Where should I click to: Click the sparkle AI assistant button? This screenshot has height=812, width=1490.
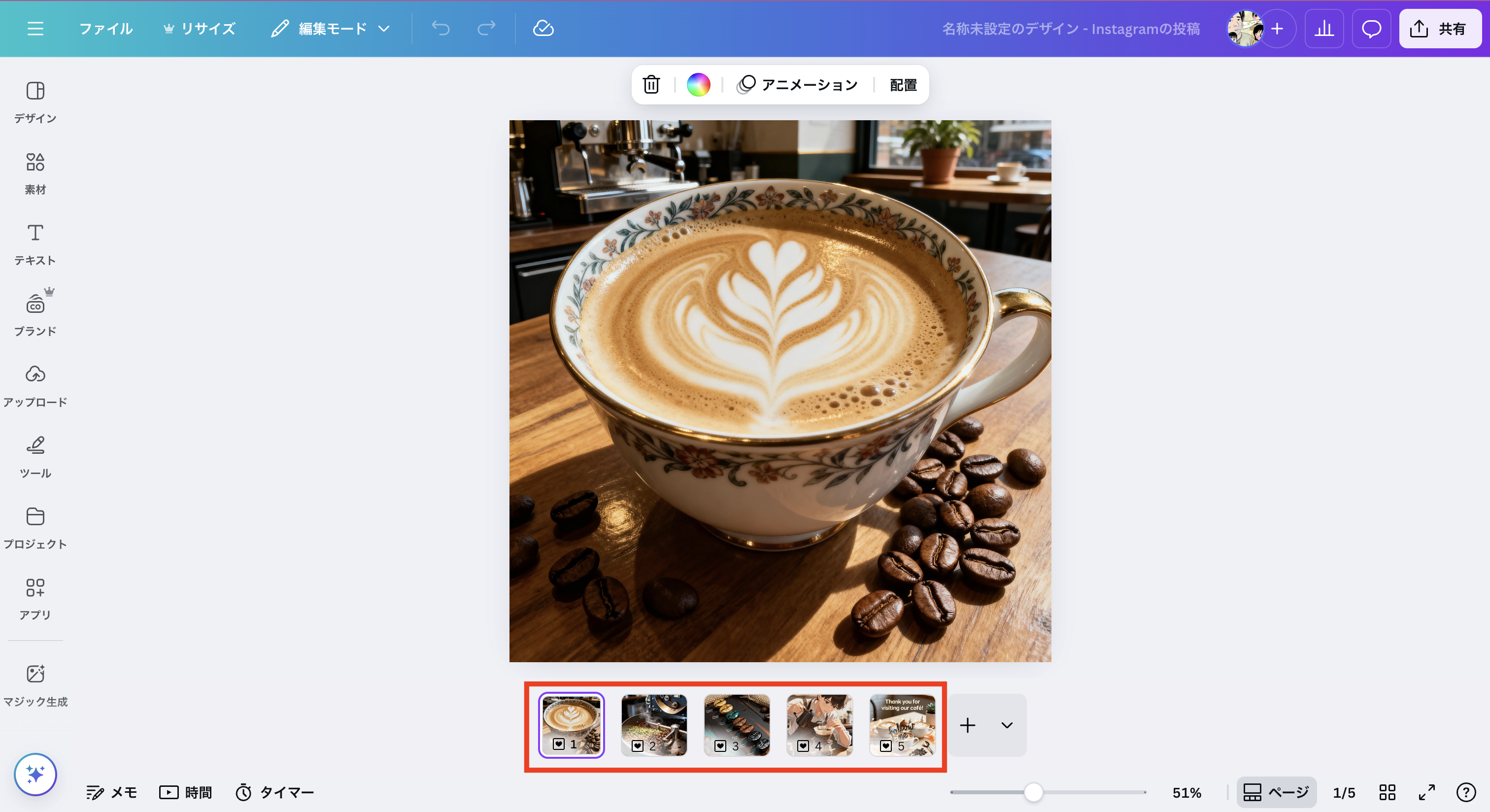(x=35, y=774)
